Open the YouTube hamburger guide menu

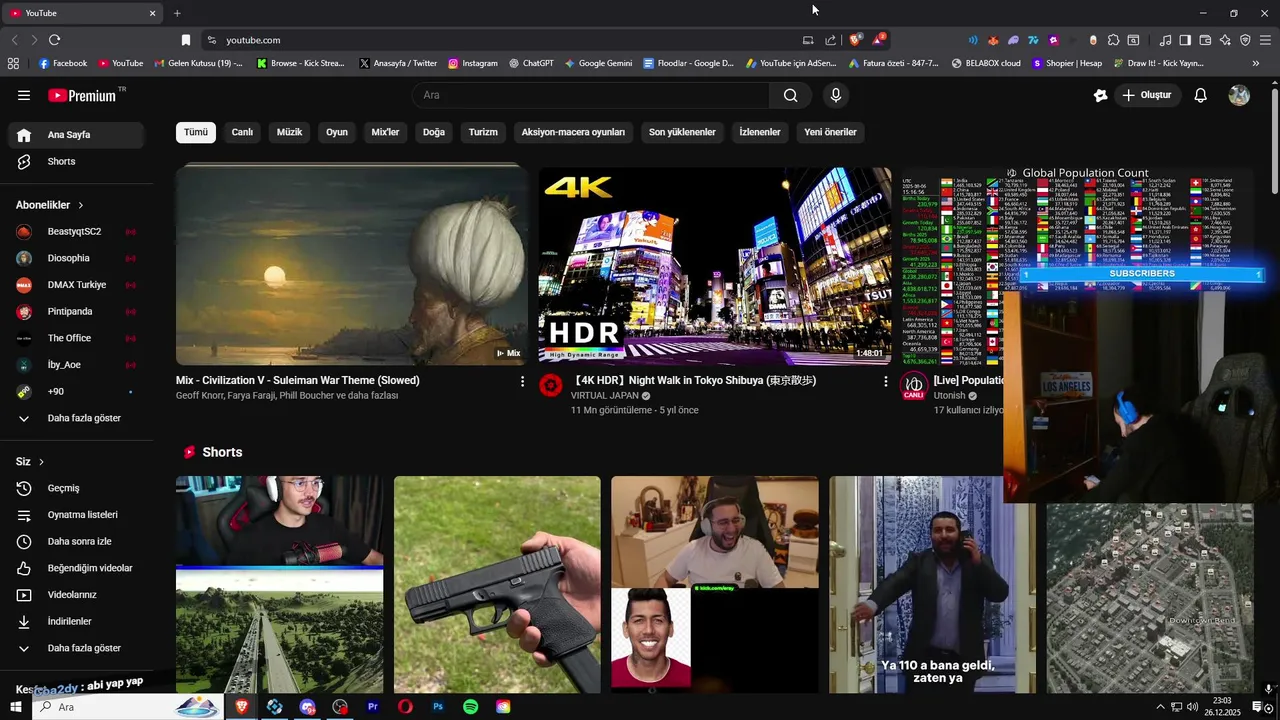click(24, 95)
